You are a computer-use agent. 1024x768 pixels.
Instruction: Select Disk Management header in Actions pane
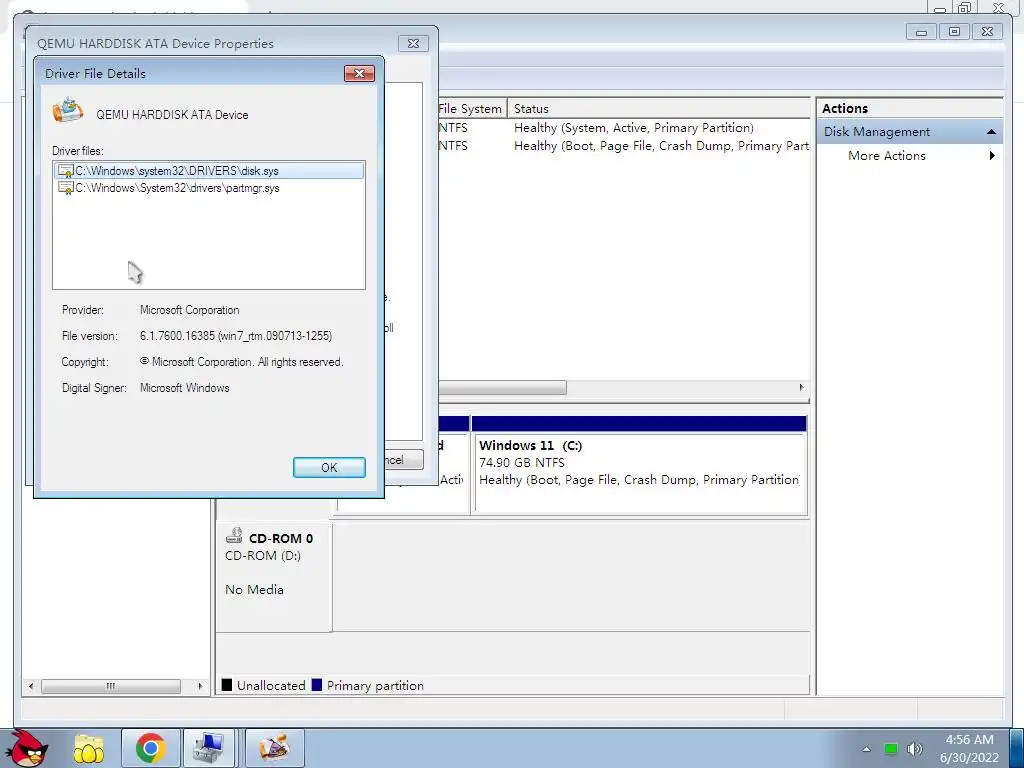[x=910, y=132]
